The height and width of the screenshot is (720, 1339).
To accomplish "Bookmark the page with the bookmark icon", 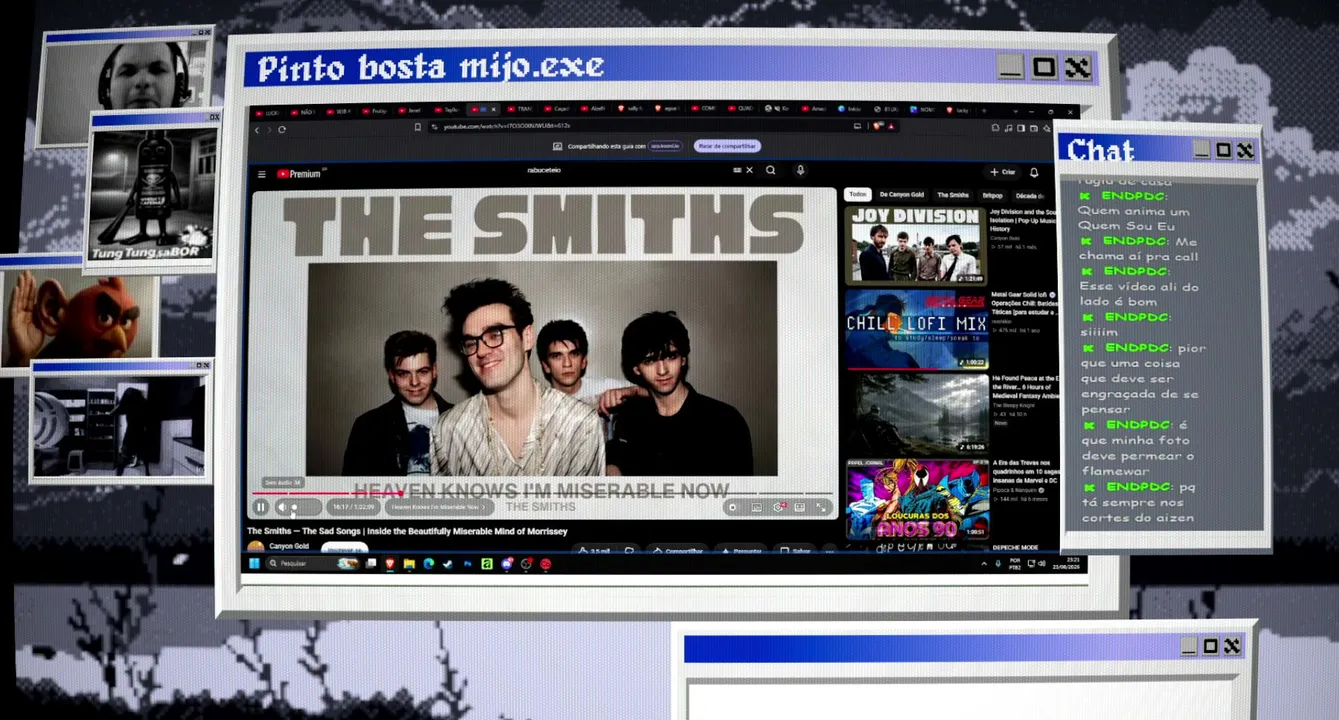I will click(x=418, y=127).
